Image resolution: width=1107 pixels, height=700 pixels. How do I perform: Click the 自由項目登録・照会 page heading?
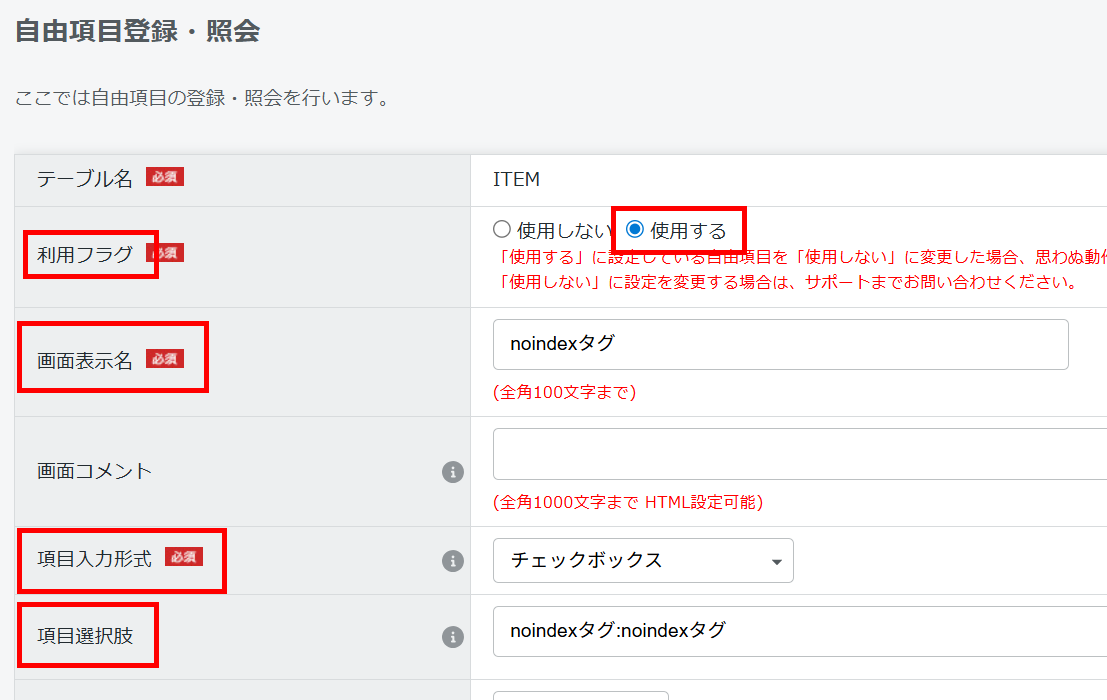click(138, 31)
